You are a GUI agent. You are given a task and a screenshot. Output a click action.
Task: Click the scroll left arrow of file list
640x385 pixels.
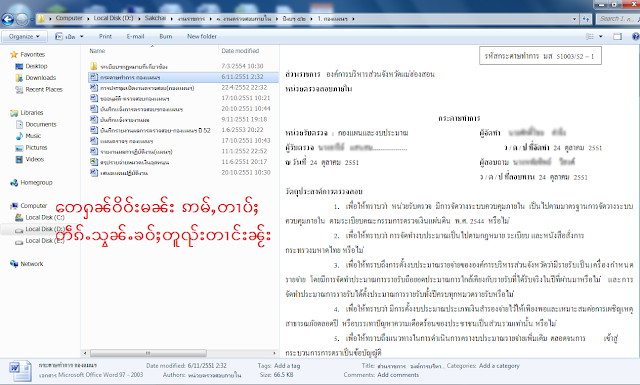pyautogui.click(x=85, y=353)
